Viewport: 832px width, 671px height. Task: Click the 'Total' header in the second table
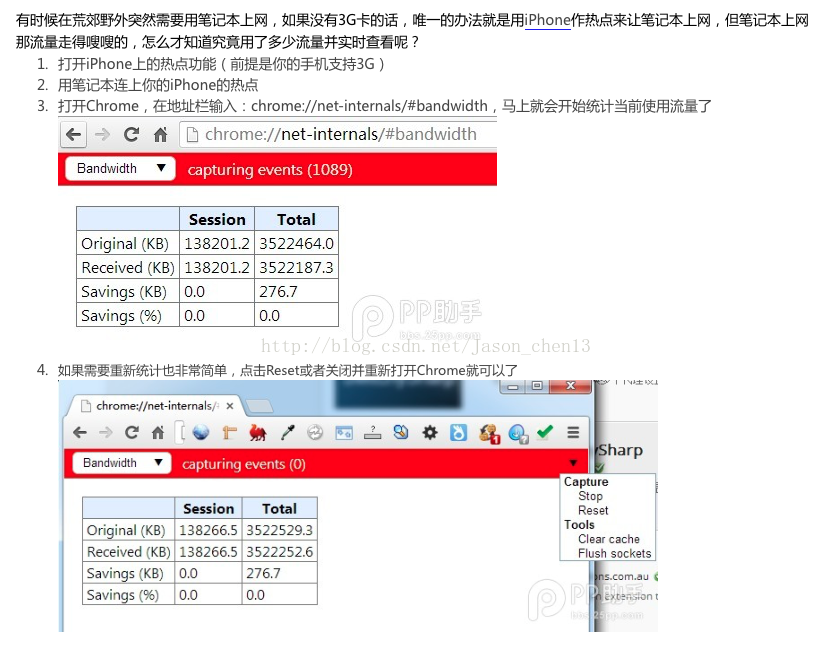[x=279, y=508]
